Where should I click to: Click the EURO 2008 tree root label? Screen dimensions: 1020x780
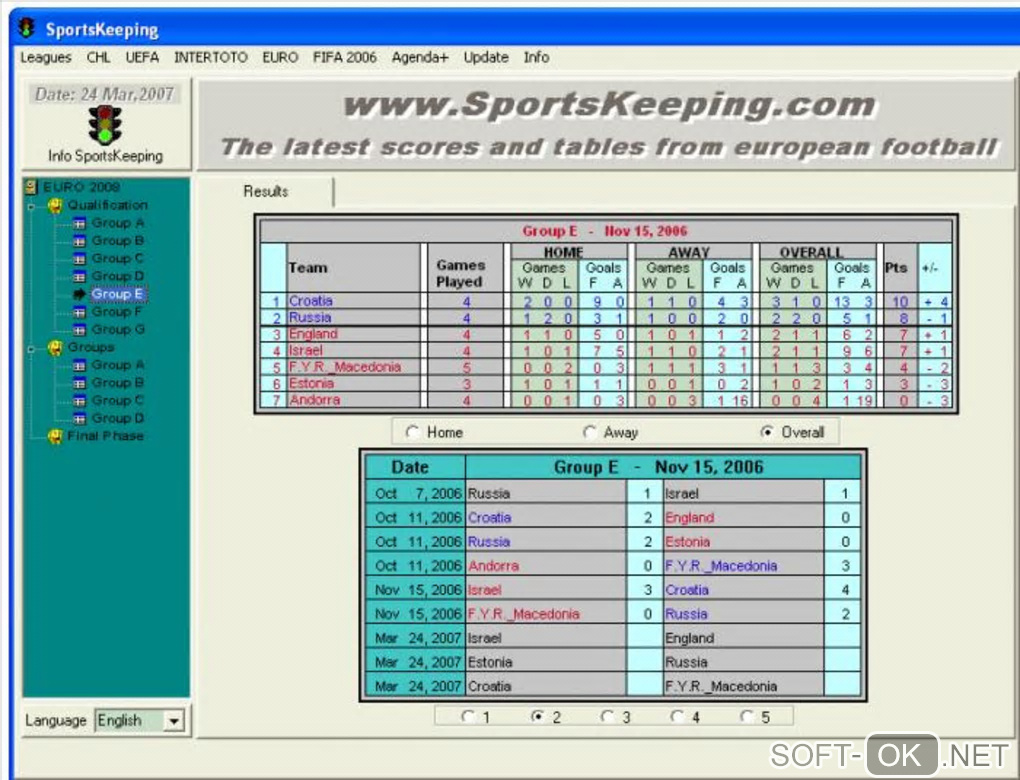tap(81, 187)
